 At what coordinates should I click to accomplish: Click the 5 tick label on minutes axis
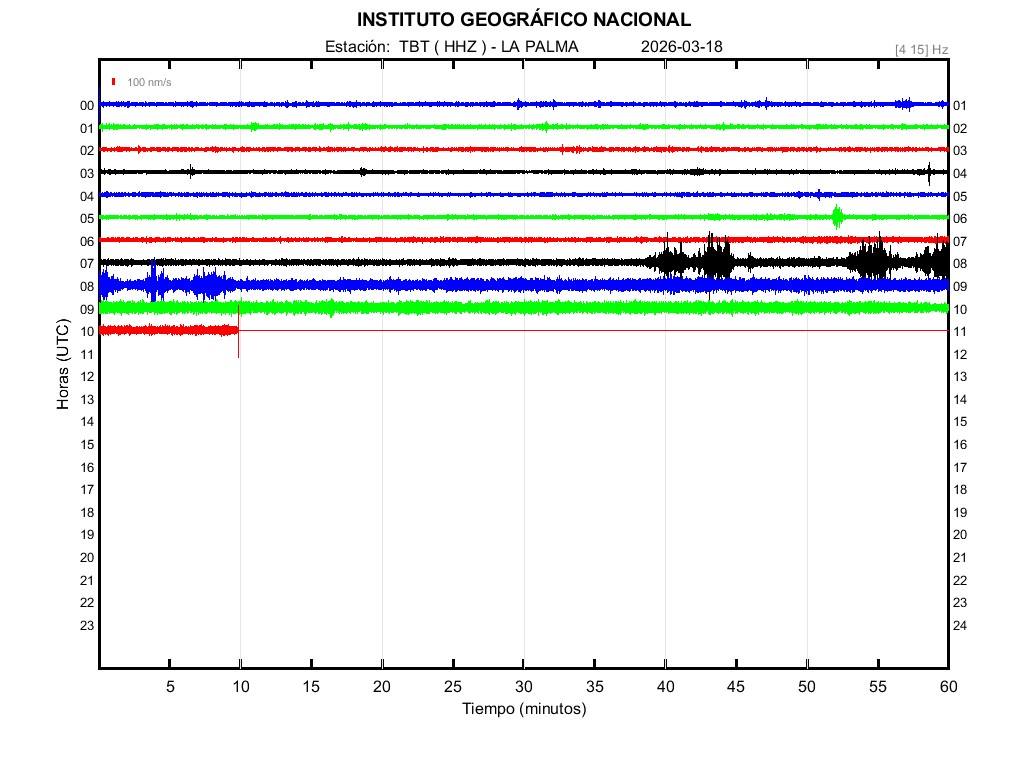170,686
